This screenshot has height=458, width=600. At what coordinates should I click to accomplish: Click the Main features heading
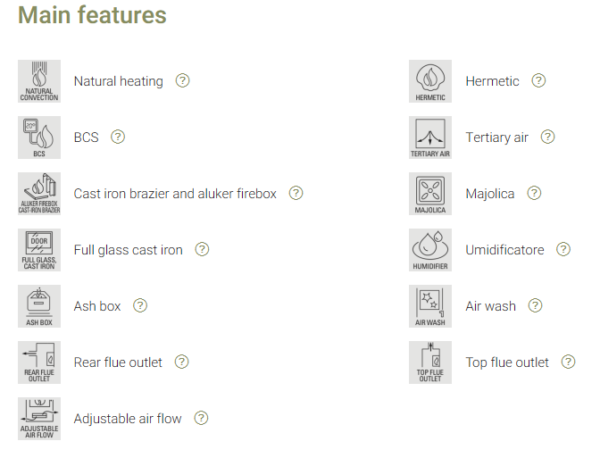tap(93, 16)
